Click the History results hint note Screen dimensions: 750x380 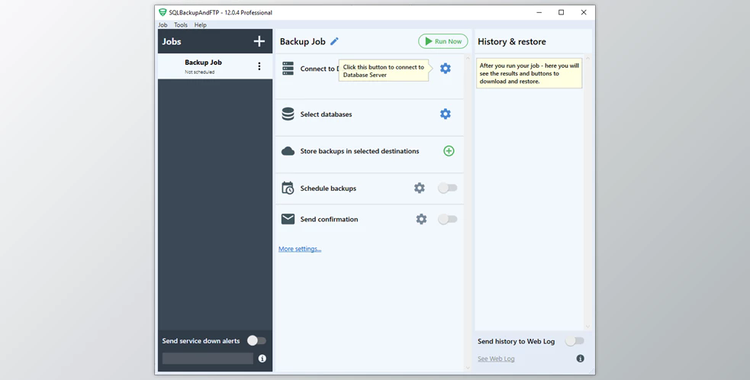(x=529, y=74)
